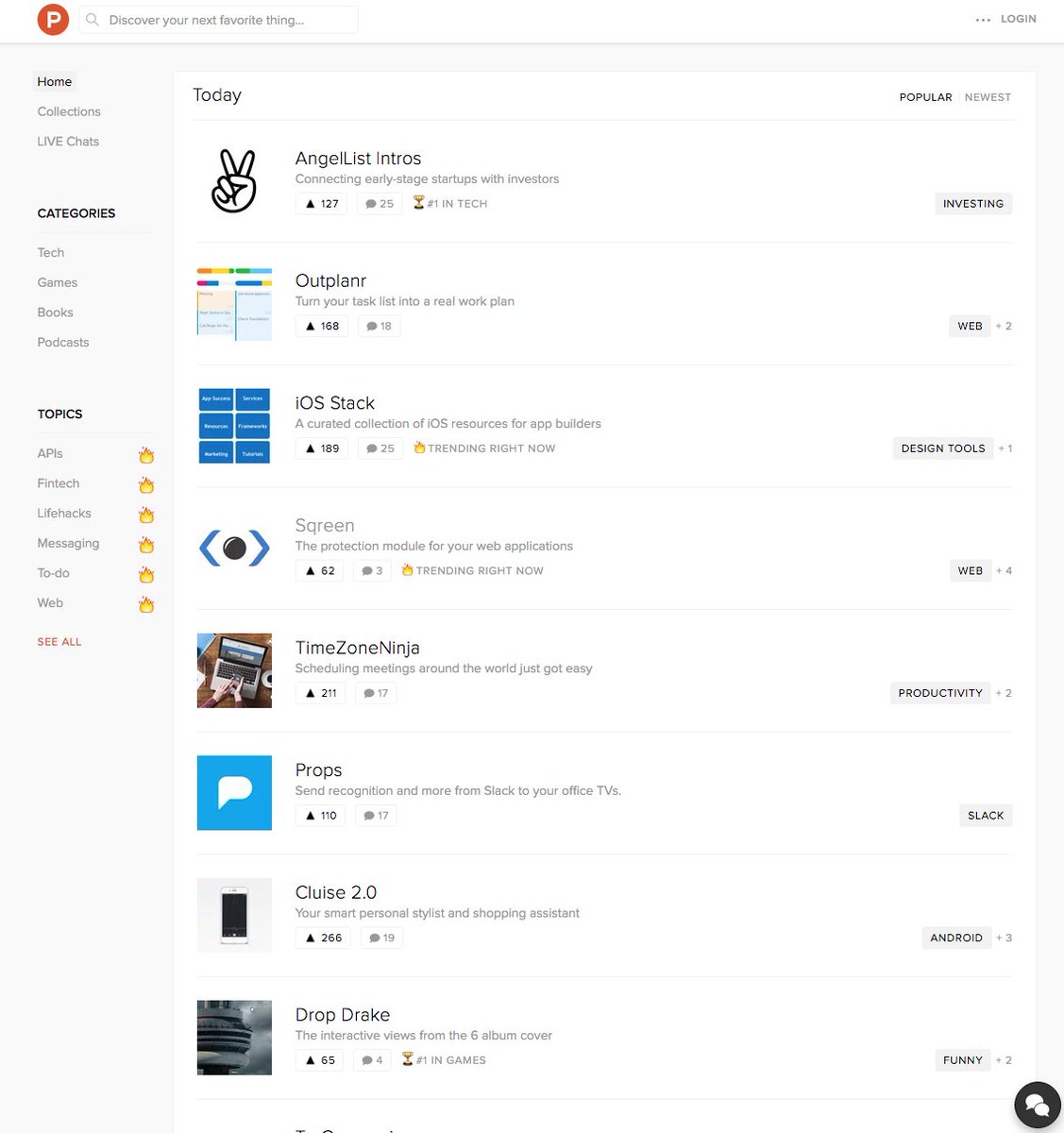Upvote AngelList Intros (127)
1064x1133 pixels.
(x=322, y=204)
